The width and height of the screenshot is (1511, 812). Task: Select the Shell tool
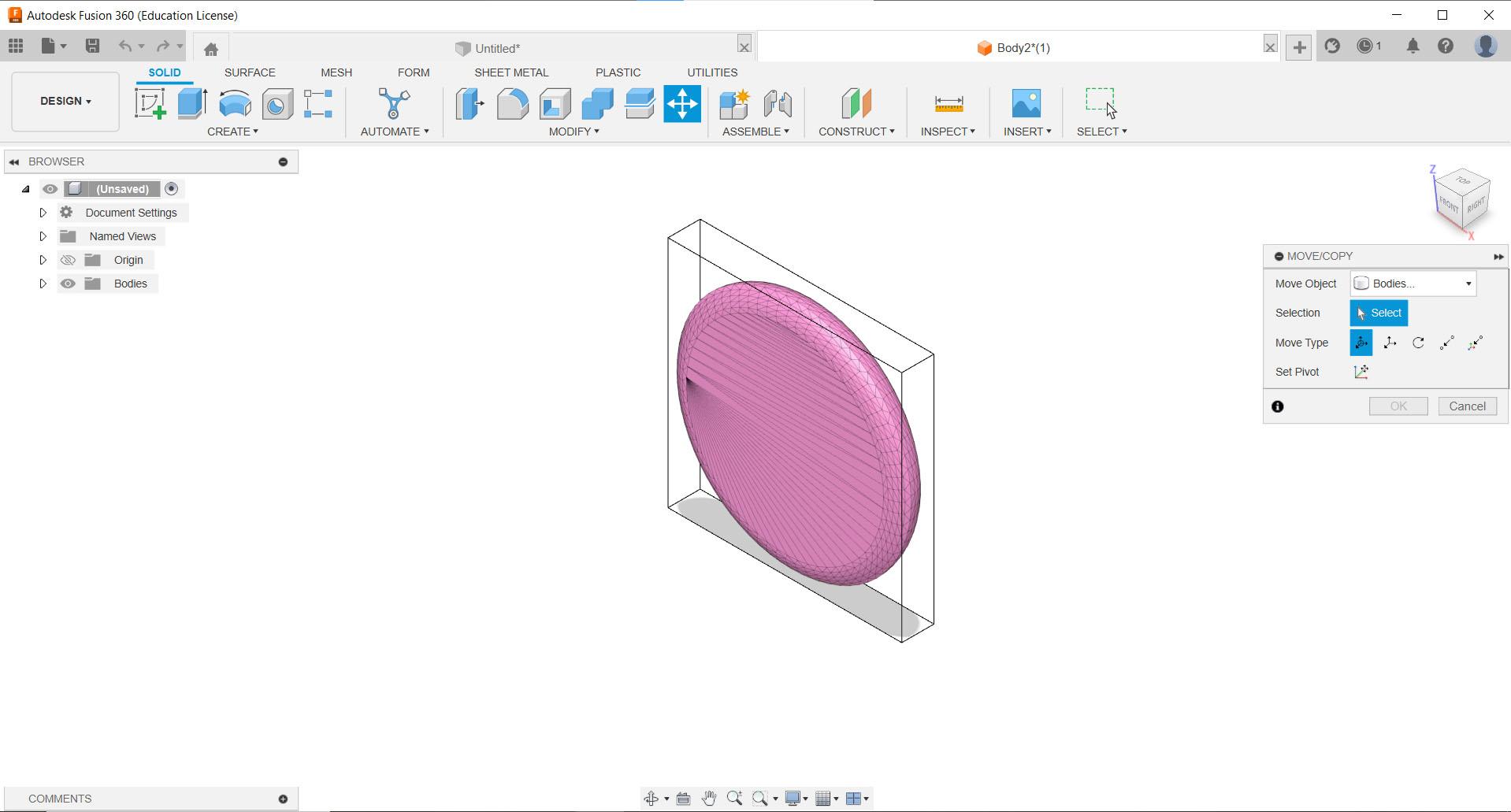555,103
